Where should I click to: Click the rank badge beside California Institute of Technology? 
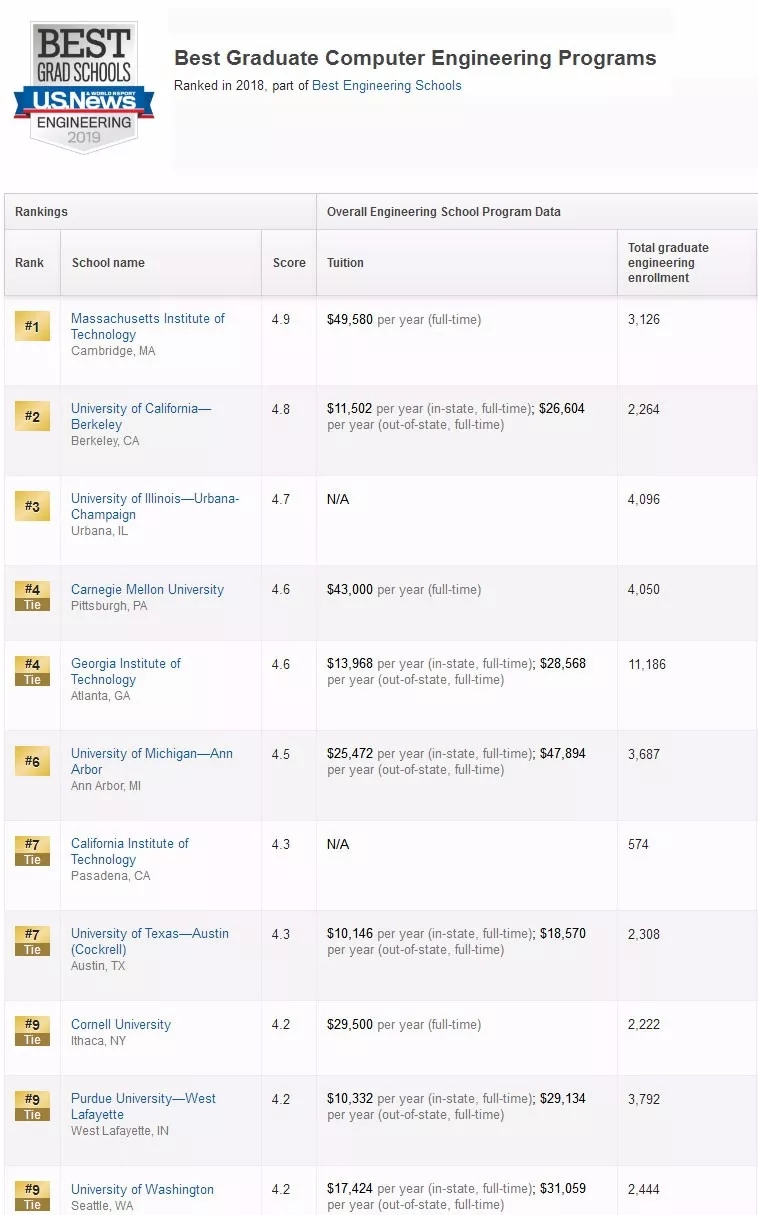click(x=32, y=851)
